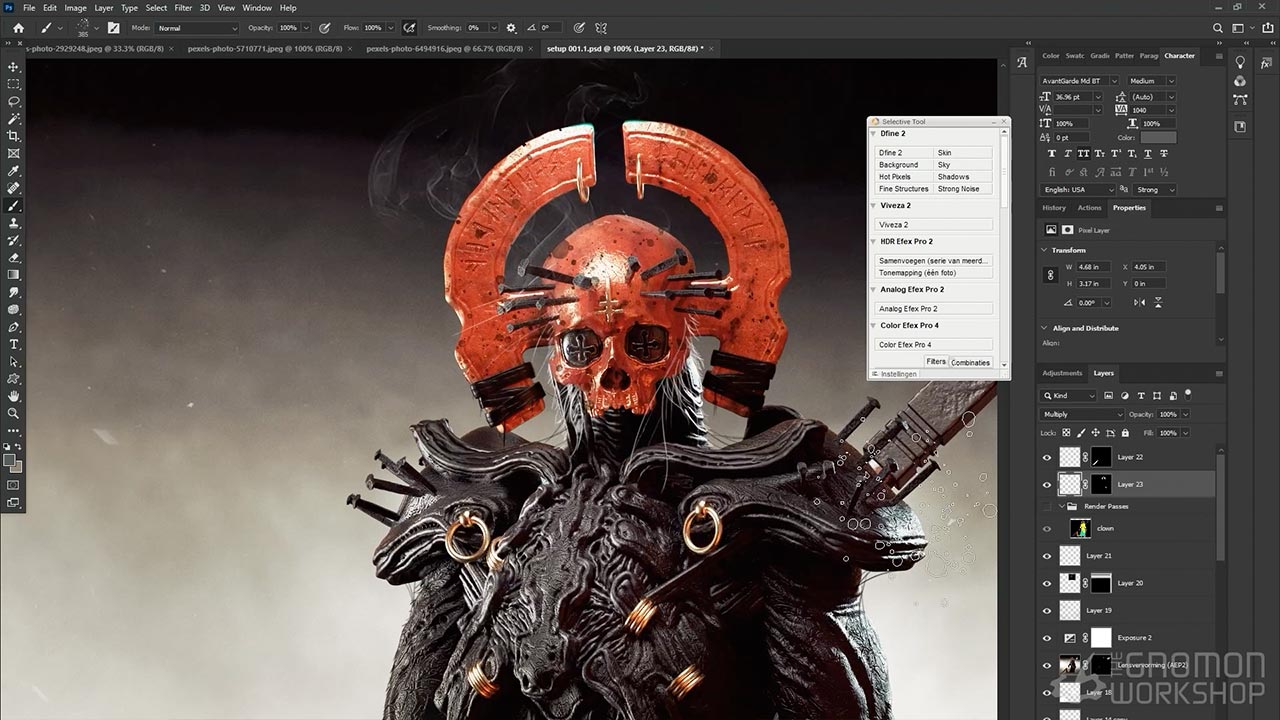The height and width of the screenshot is (720, 1280).
Task: Select the Hand tool
Action: (x=14, y=396)
